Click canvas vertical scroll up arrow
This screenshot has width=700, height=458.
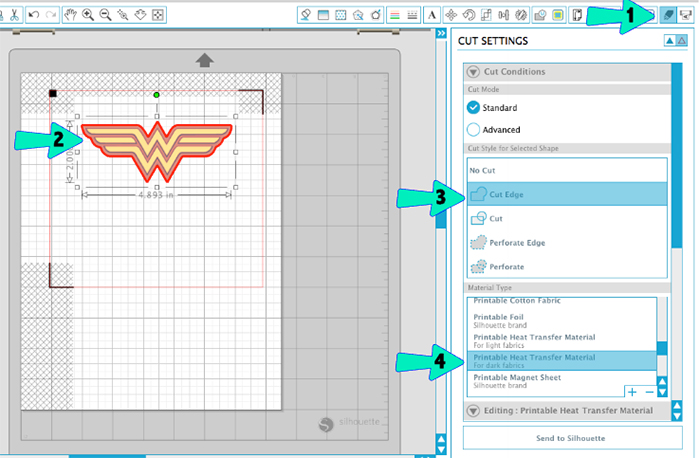(441, 439)
